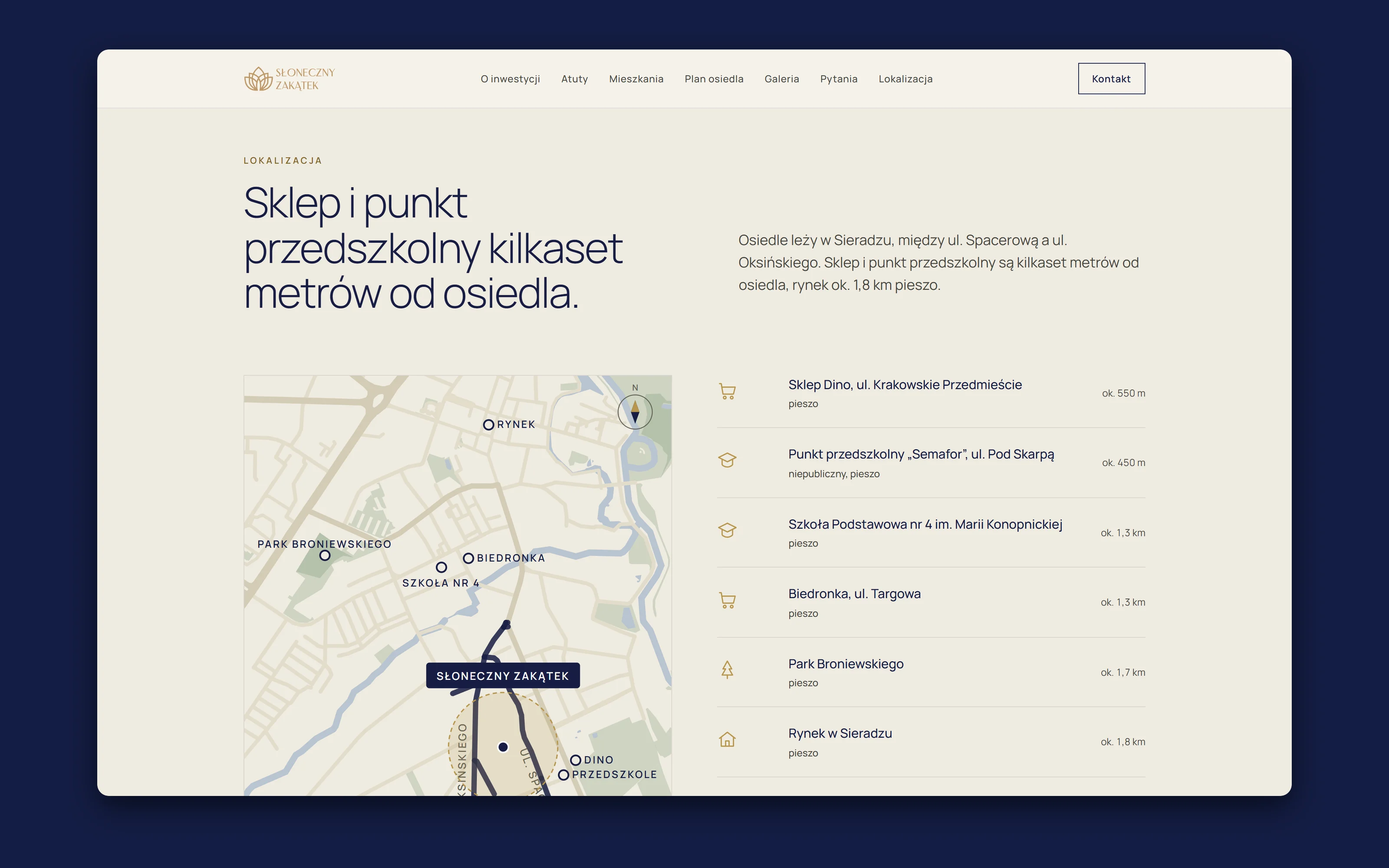This screenshot has height=868, width=1389.
Task: Click the 'Park Broniewskiego' list entry title
Action: (x=846, y=664)
